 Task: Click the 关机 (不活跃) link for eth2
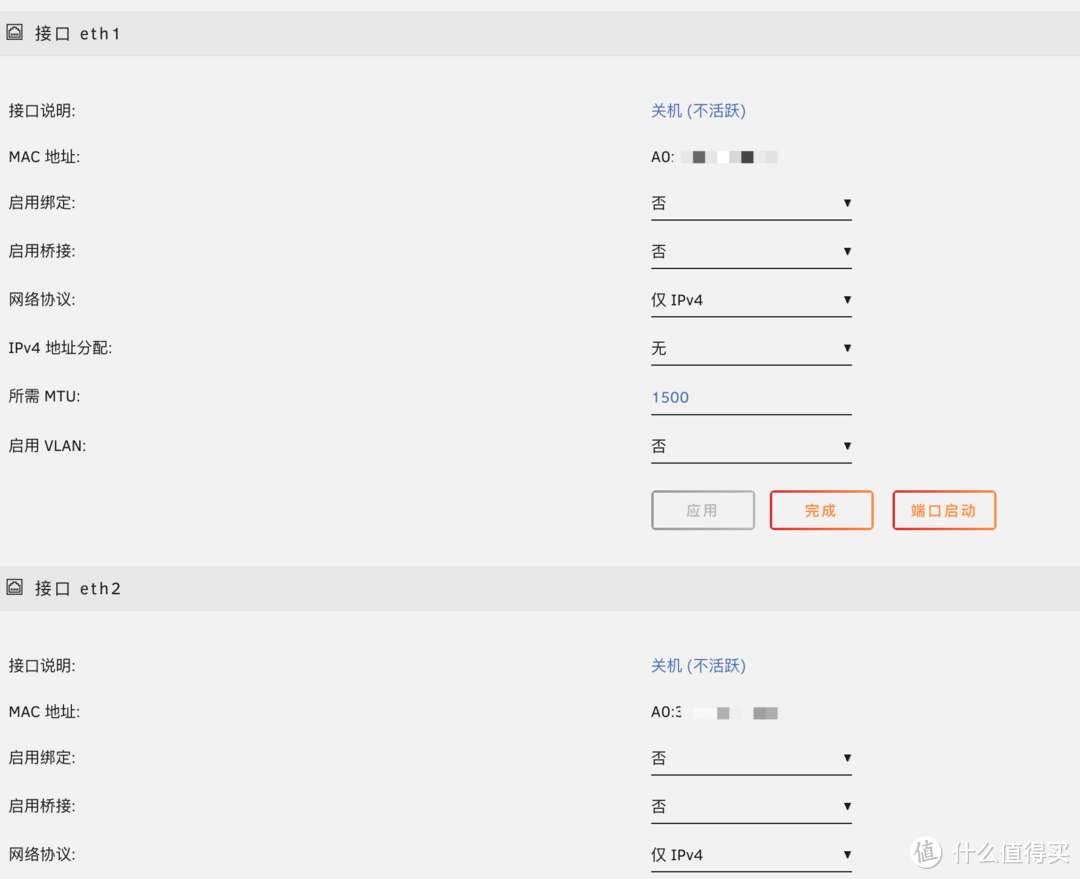click(x=697, y=665)
